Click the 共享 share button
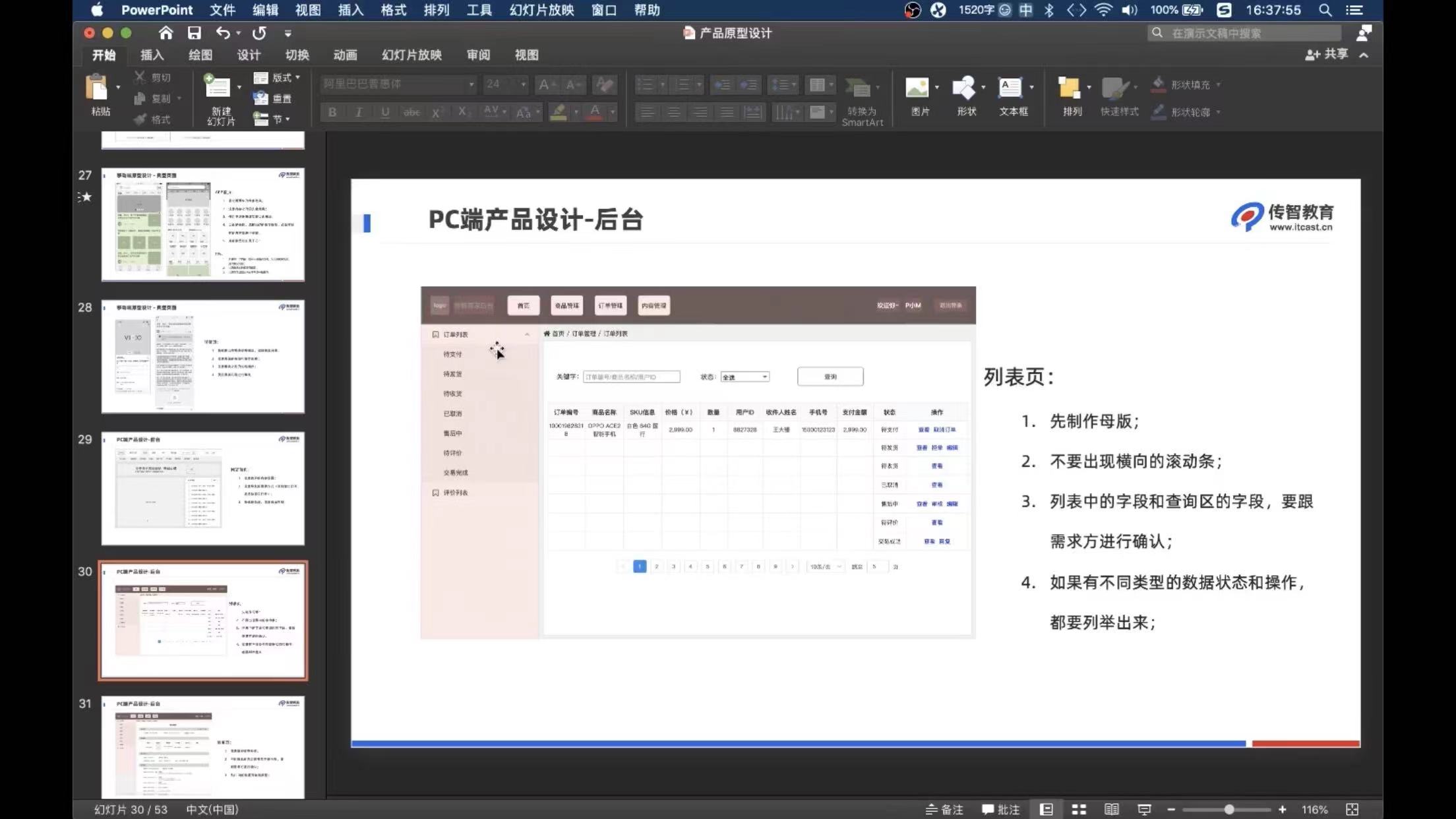 pos(1327,54)
